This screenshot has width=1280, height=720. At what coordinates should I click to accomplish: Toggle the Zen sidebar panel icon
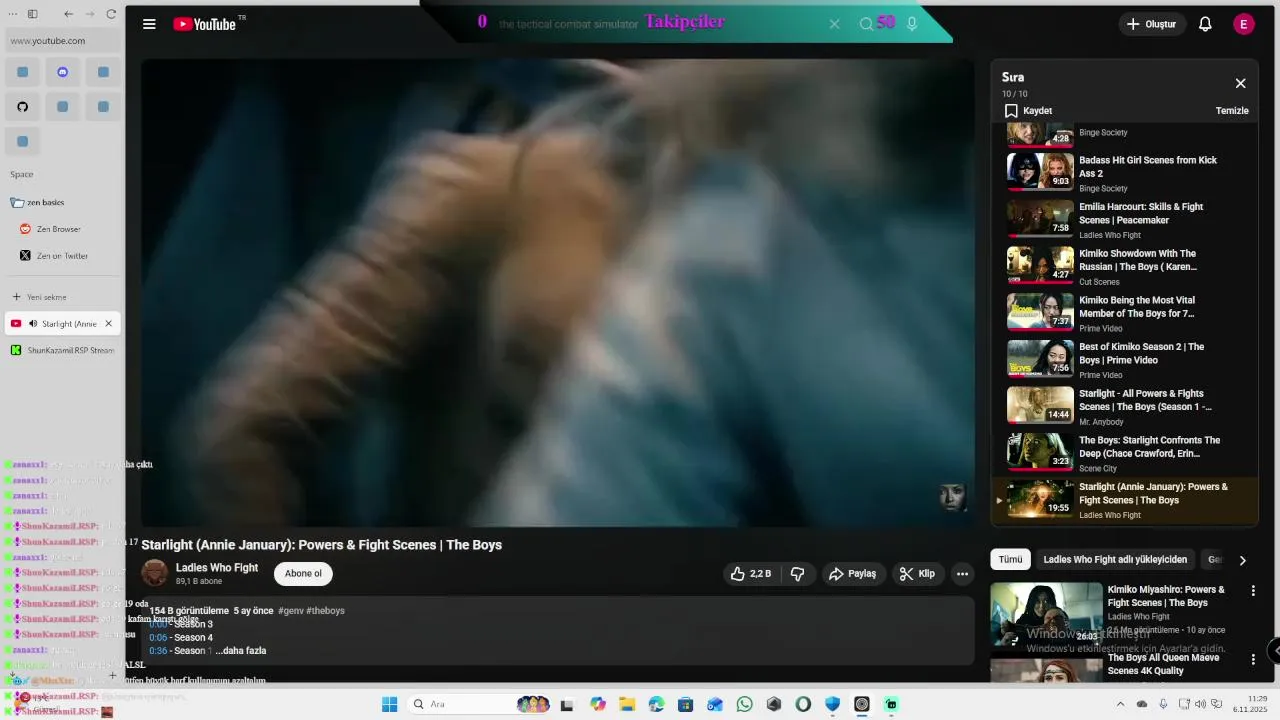(x=32, y=14)
